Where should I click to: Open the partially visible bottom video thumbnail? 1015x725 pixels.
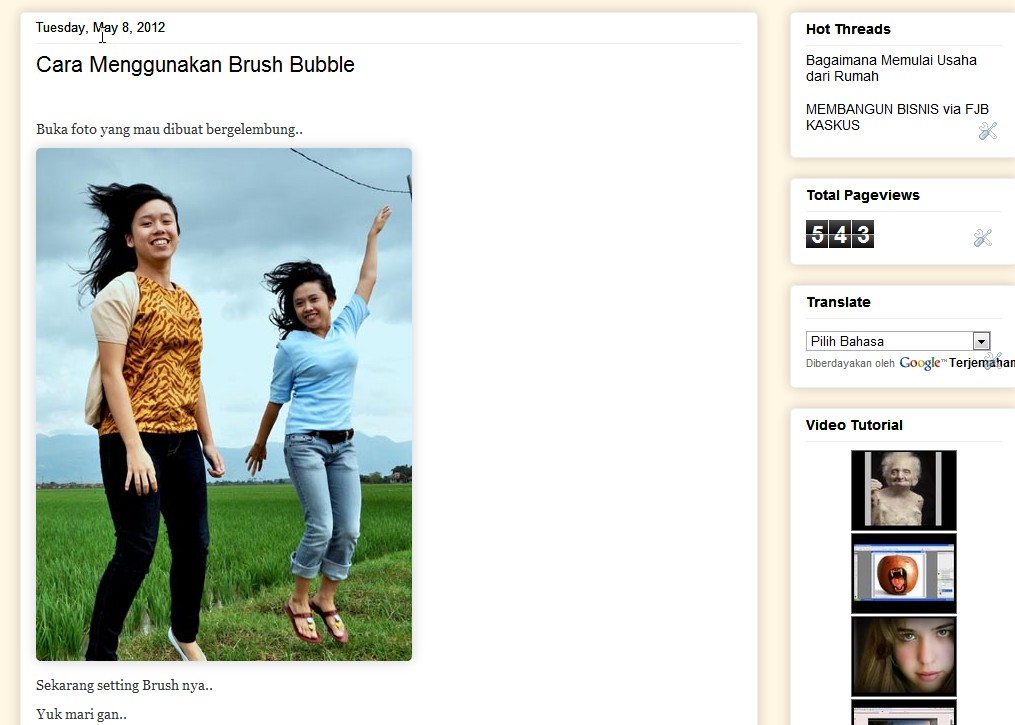click(x=904, y=712)
